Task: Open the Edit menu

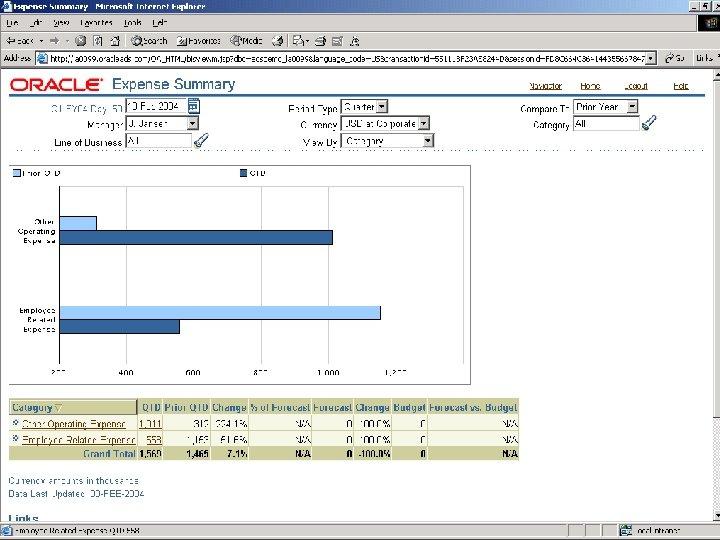Action: tap(36, 22)
